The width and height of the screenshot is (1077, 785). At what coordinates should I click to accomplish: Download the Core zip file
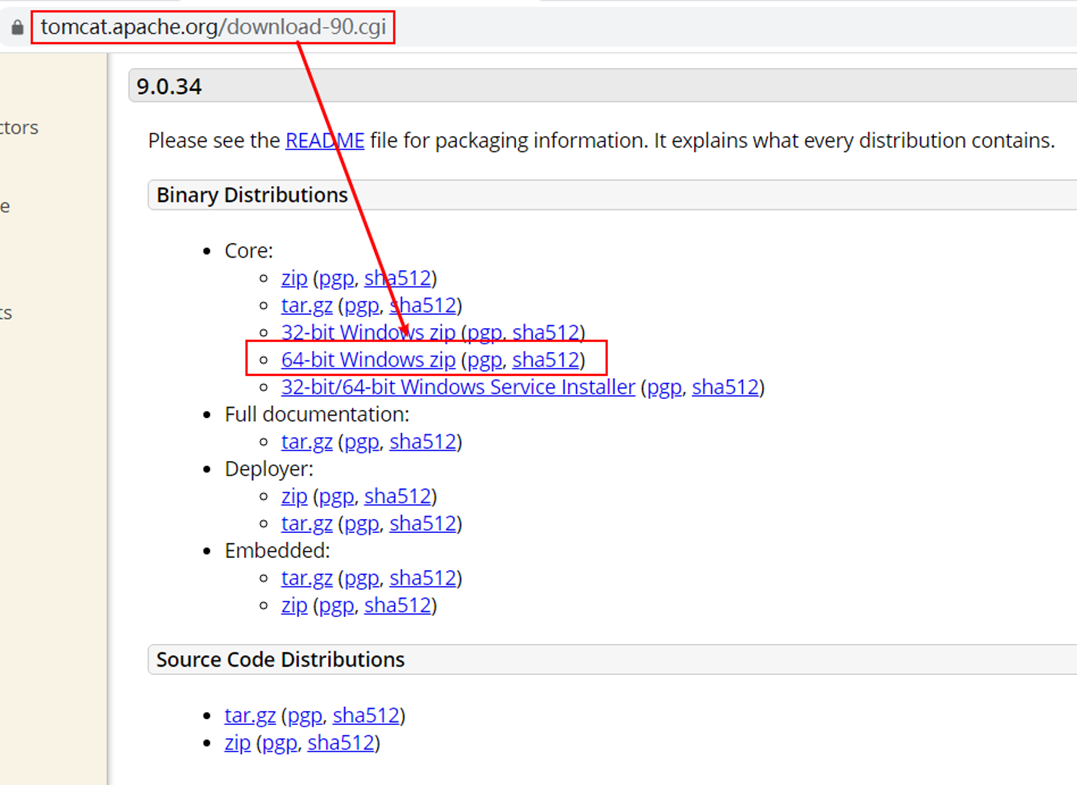tap(294, 278)
